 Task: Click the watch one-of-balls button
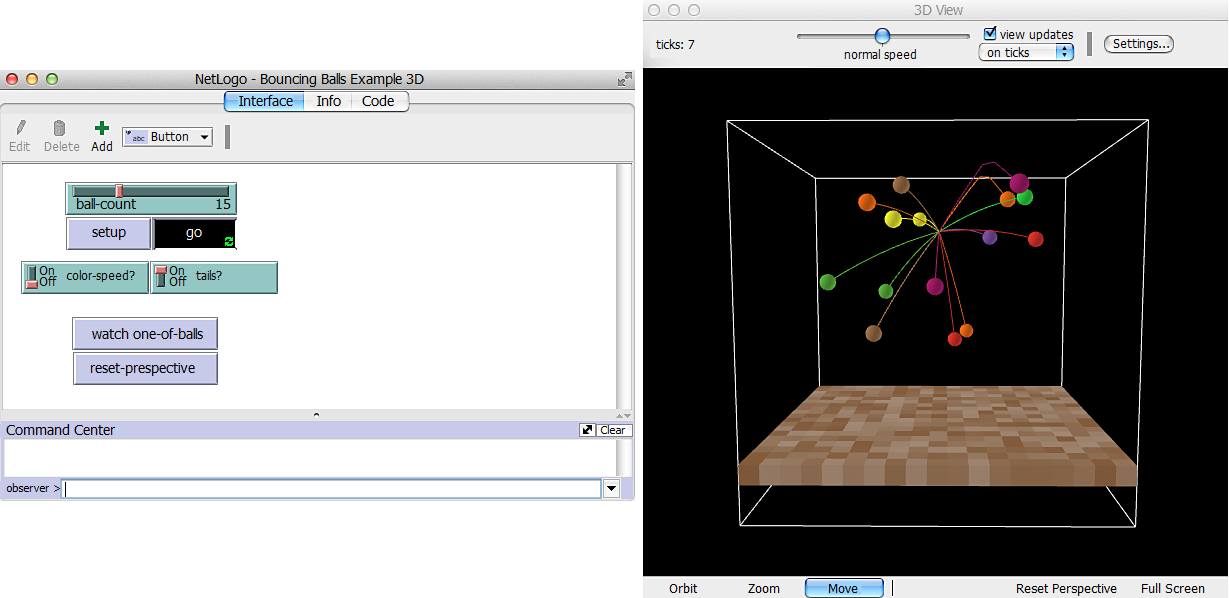[146, 334]
